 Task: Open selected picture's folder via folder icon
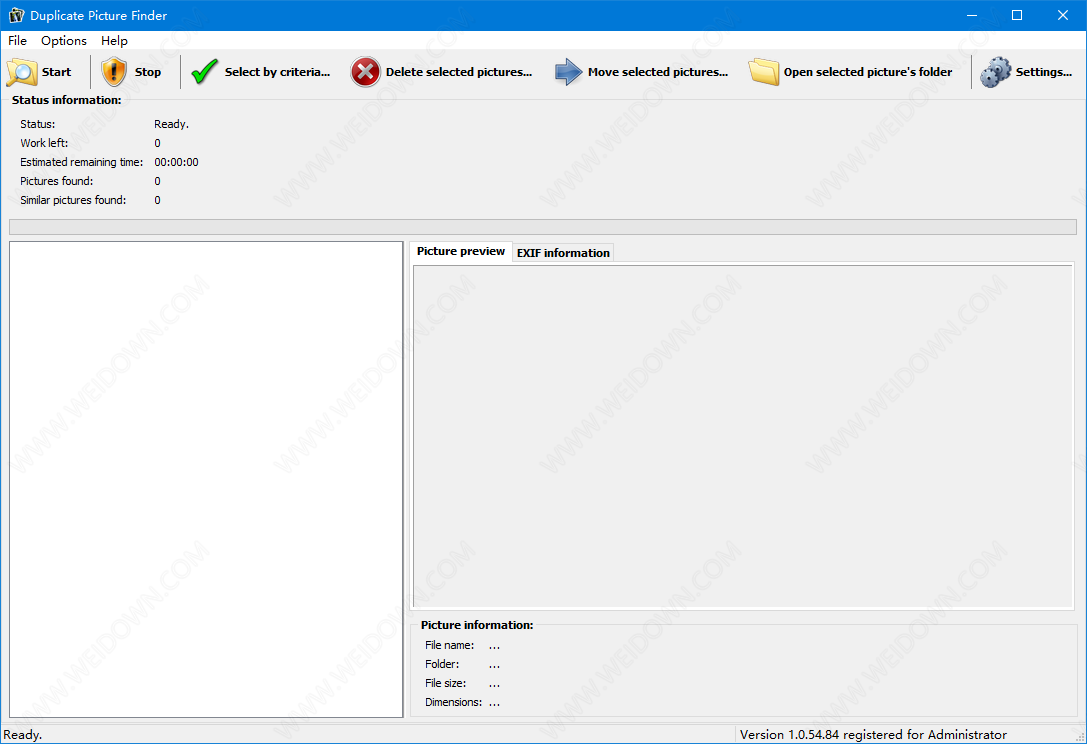[x=764, y=72]
